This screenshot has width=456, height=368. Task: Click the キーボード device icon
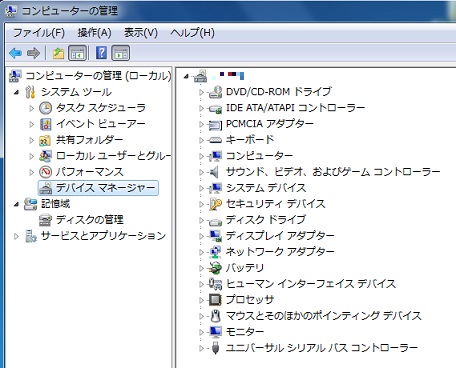point(215,140)
